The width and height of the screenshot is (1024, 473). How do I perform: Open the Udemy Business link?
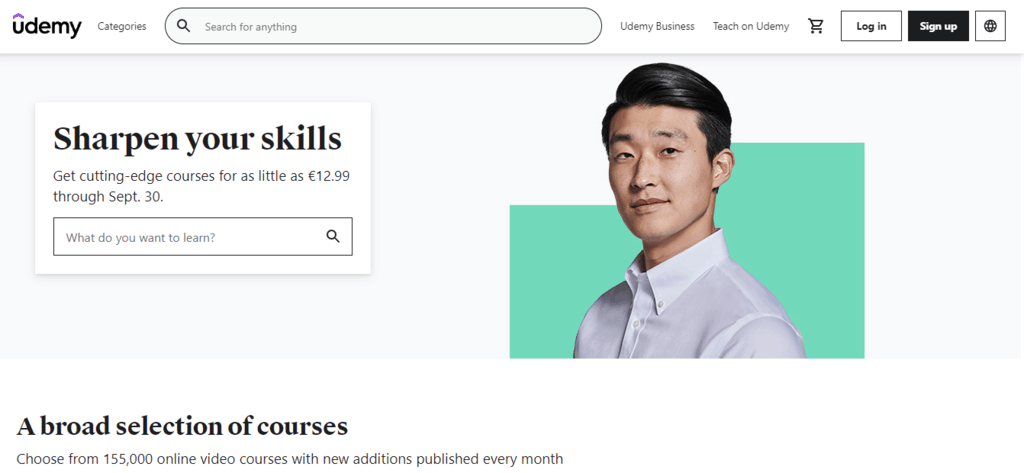(x=657, y=26)
